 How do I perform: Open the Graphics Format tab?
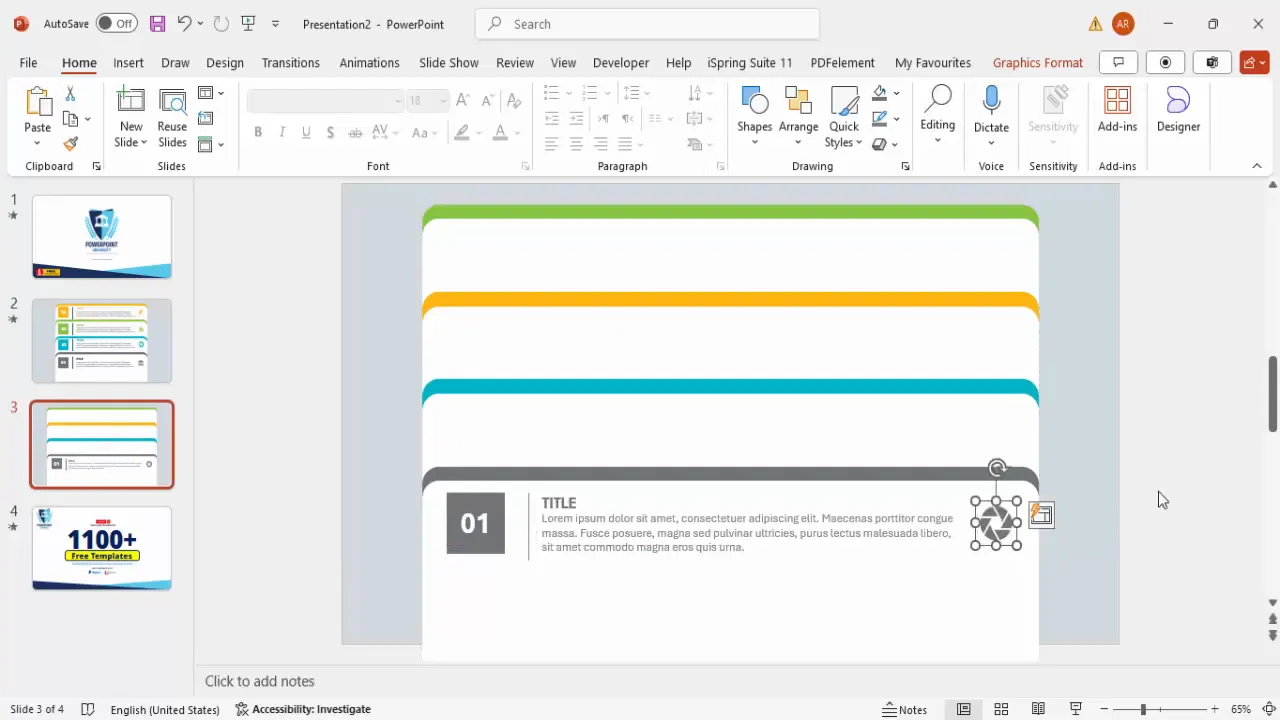point(1038,62)
